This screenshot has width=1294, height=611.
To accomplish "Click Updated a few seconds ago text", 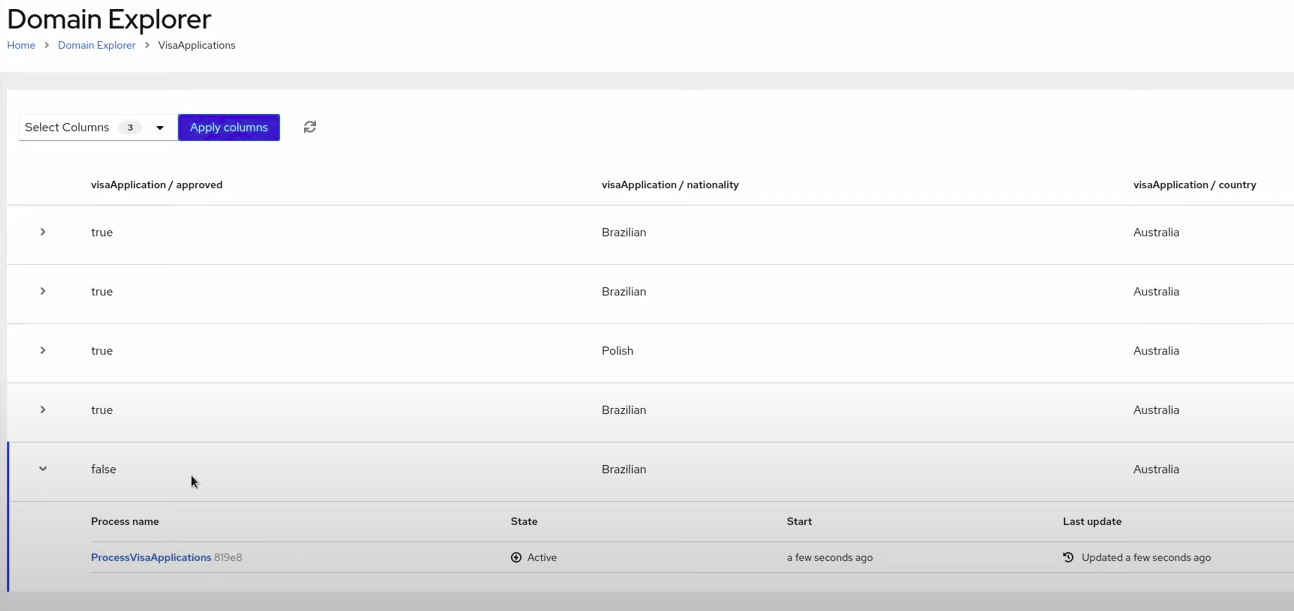I will (x=1146, y=558).
